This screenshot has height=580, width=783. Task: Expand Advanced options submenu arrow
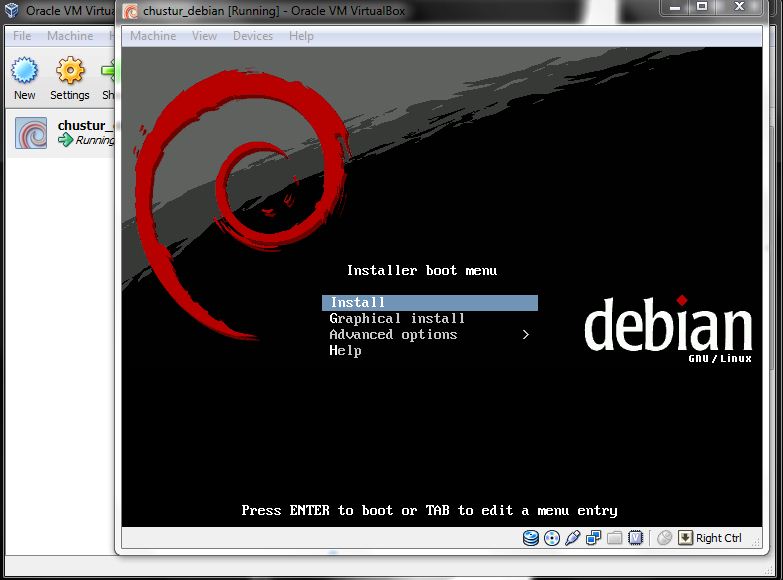tap(525, 335)
